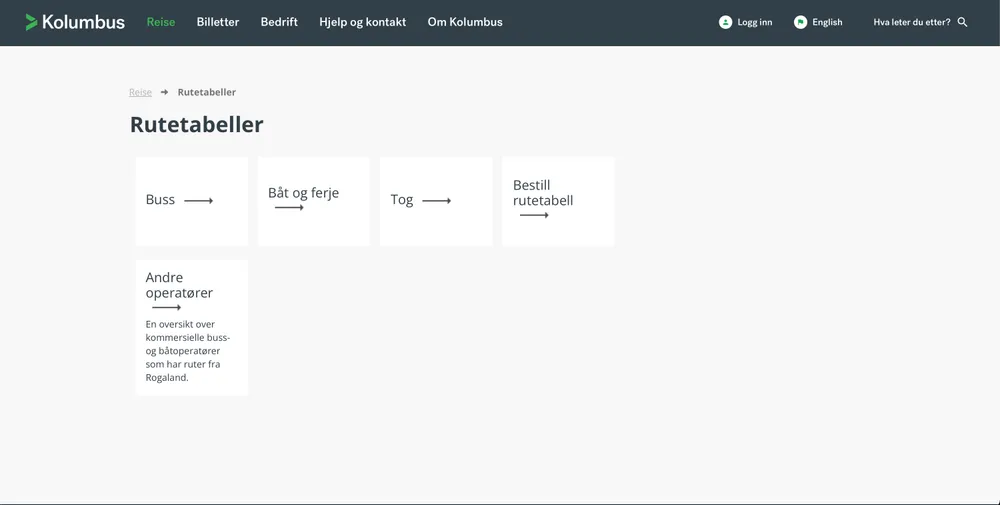Click the language flag icon
Image resolution: width=1000 pixels, height=505 pixels.
[800, 22]
